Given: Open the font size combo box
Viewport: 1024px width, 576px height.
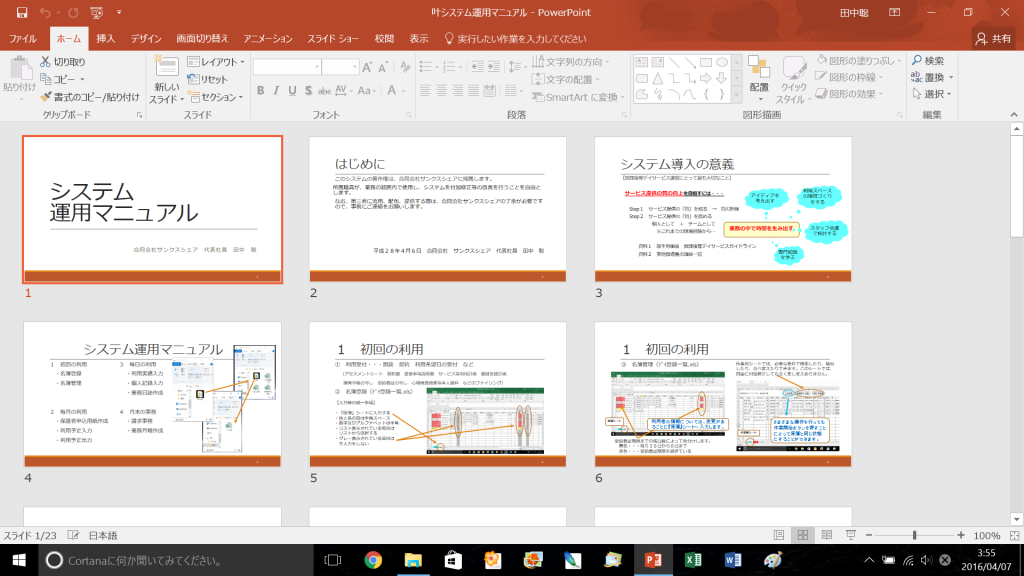Looking at the screenshot, I should tap(340, 67).
